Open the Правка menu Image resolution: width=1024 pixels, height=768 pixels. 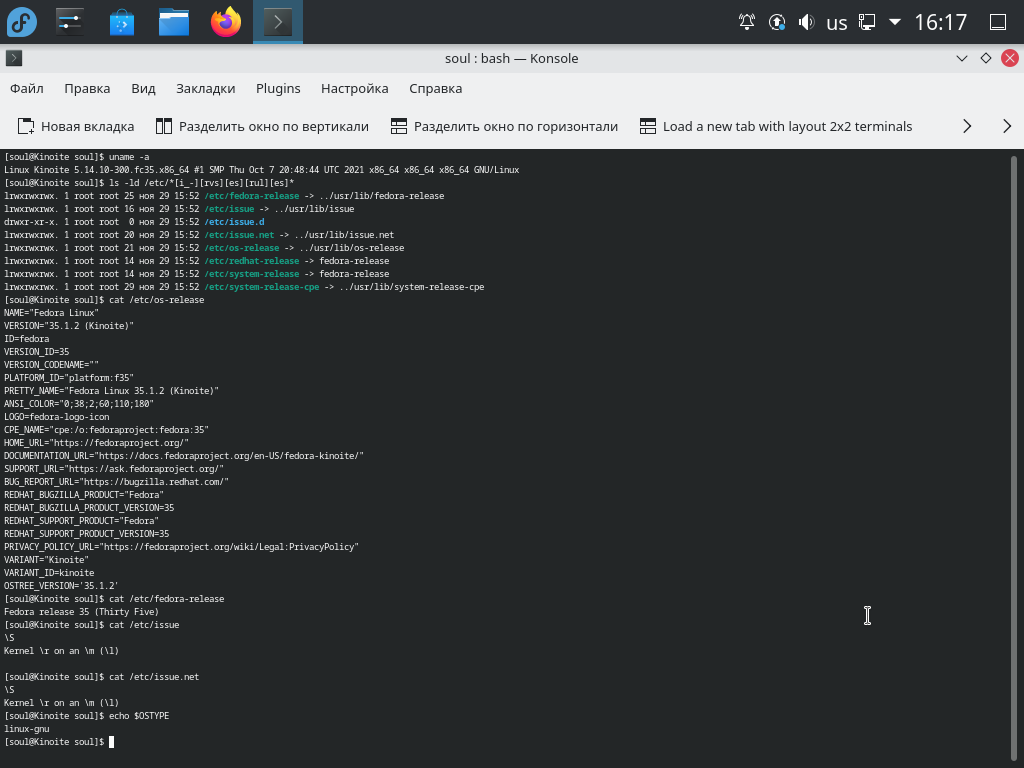pyautogui.click(x=87, y=88)
